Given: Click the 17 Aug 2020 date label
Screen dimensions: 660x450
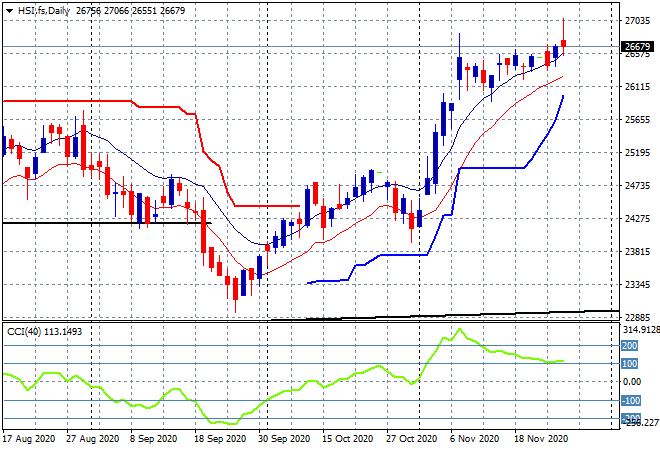Looking at the screenshot, I should pos(29,439).
